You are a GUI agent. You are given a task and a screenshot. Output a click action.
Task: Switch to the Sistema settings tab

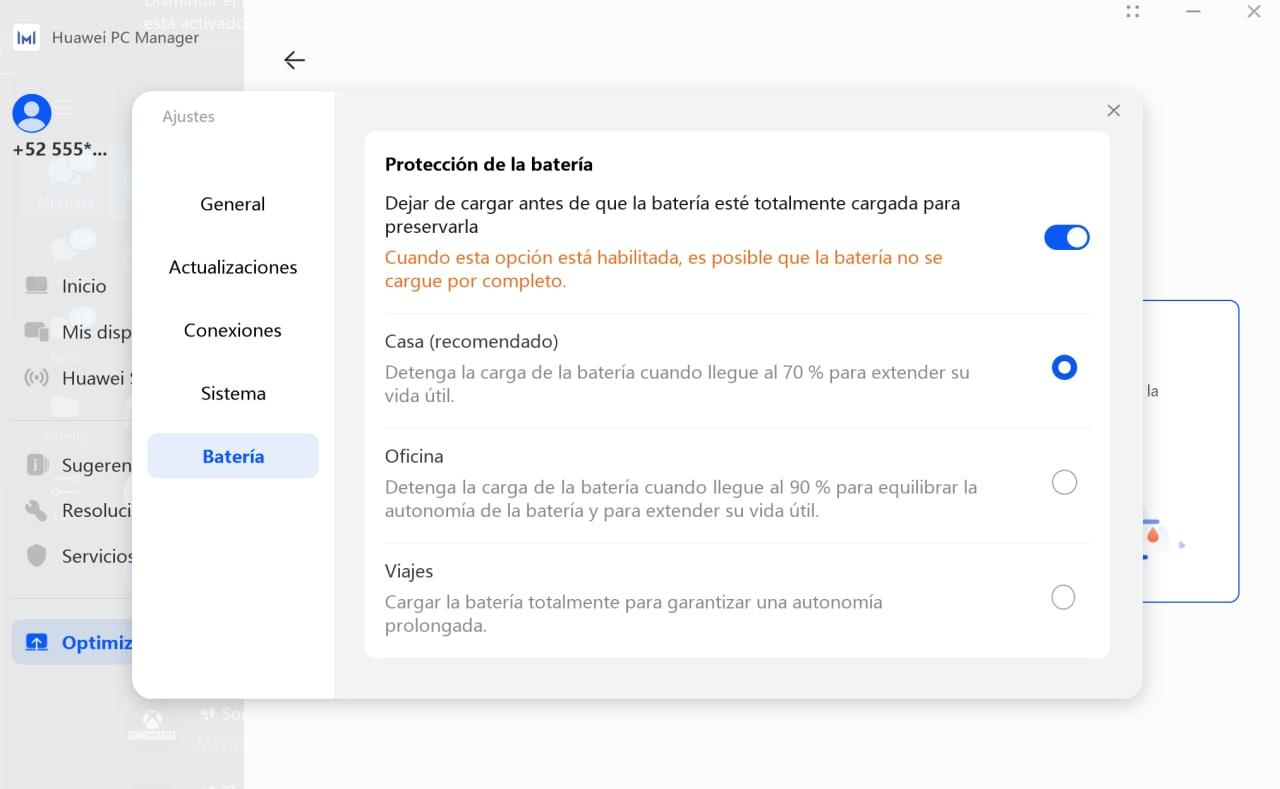click(232, 393)
